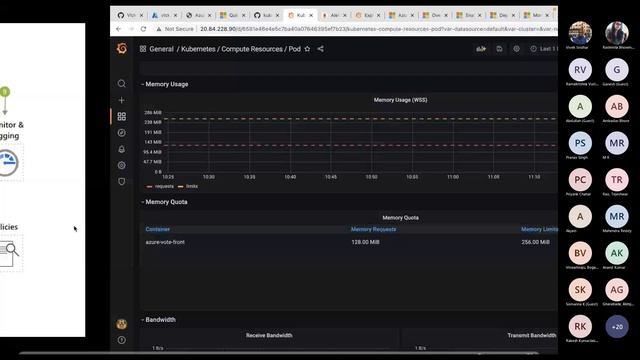Open Receive Bandwidth panel title menu
Screen dimensions: 640x360
tap(269, 335)
